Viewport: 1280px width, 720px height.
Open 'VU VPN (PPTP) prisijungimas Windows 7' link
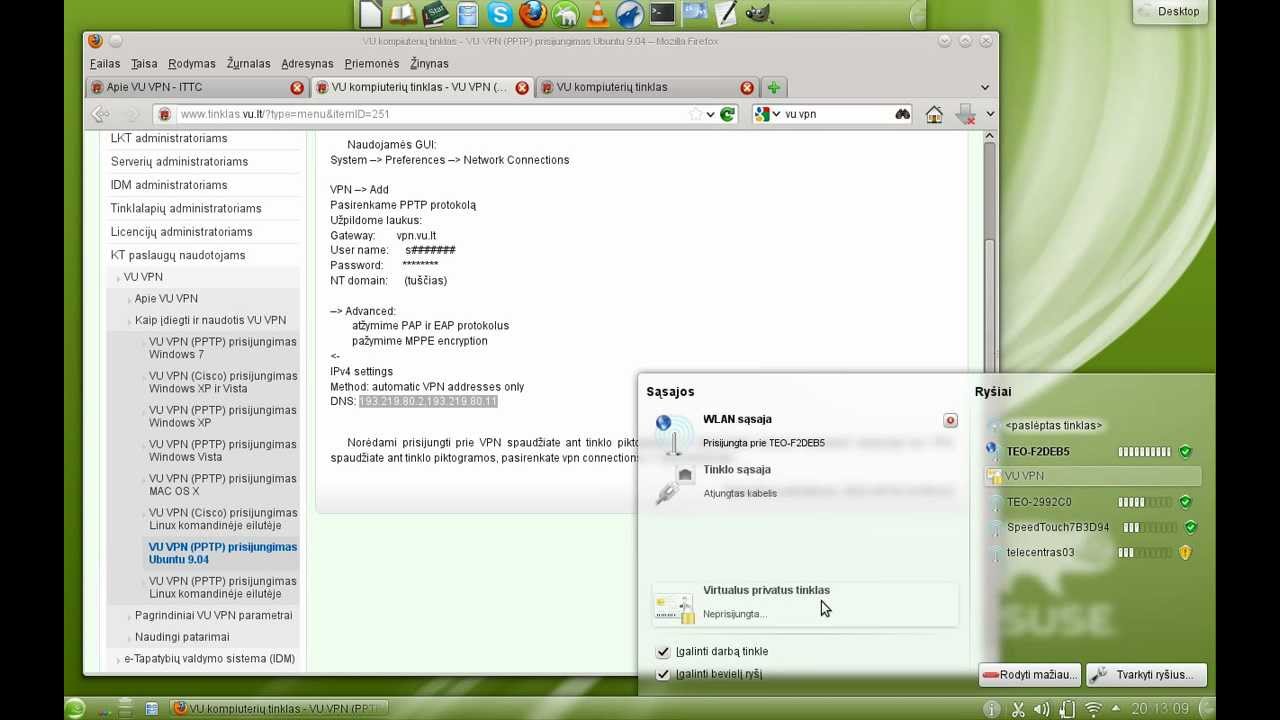[223, 348]
